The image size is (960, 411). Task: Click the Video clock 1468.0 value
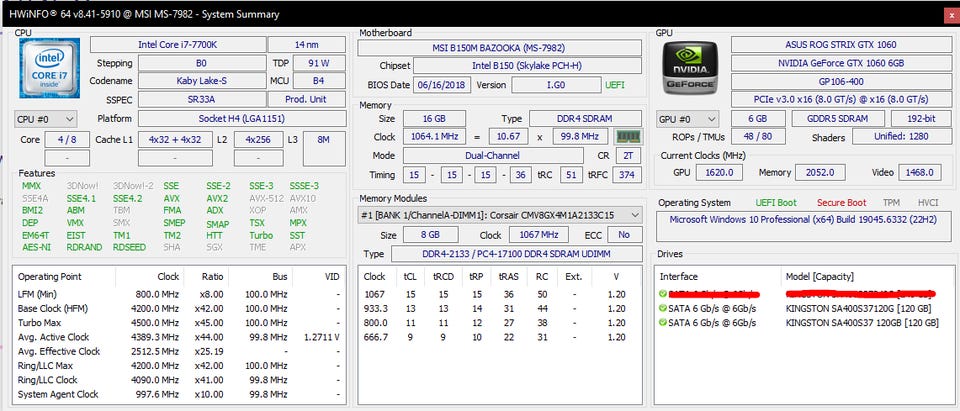coord(920,173)
